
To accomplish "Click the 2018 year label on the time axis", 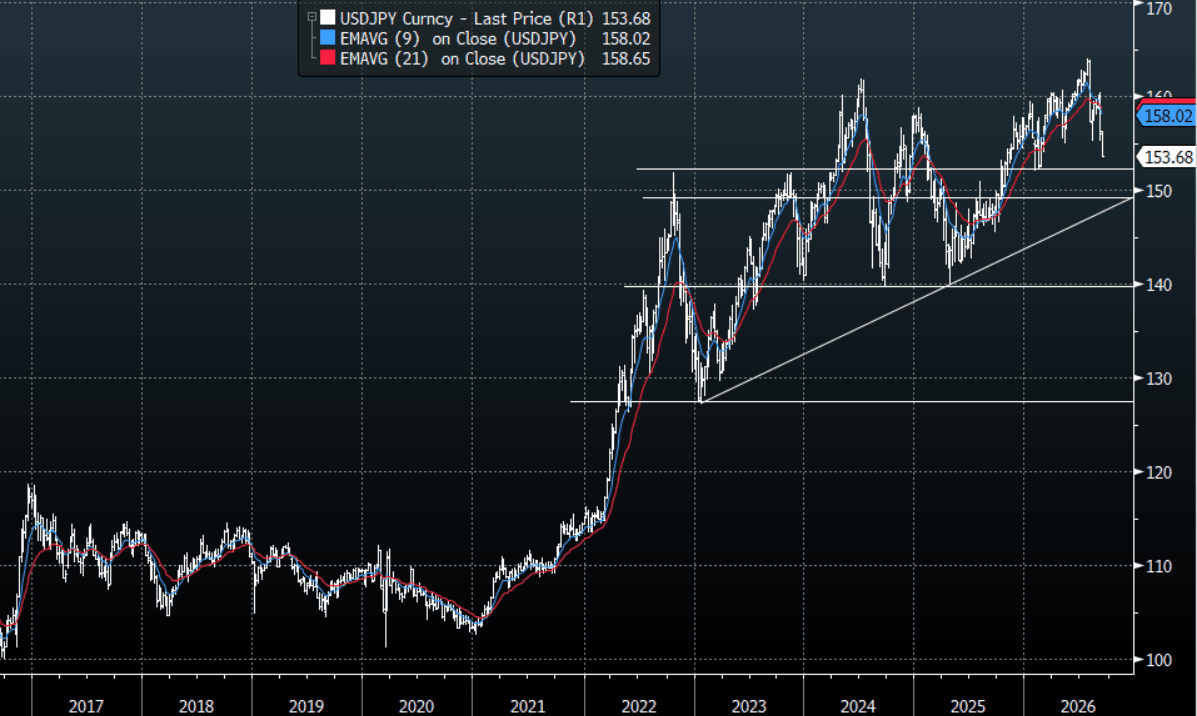I will [196, 706].
